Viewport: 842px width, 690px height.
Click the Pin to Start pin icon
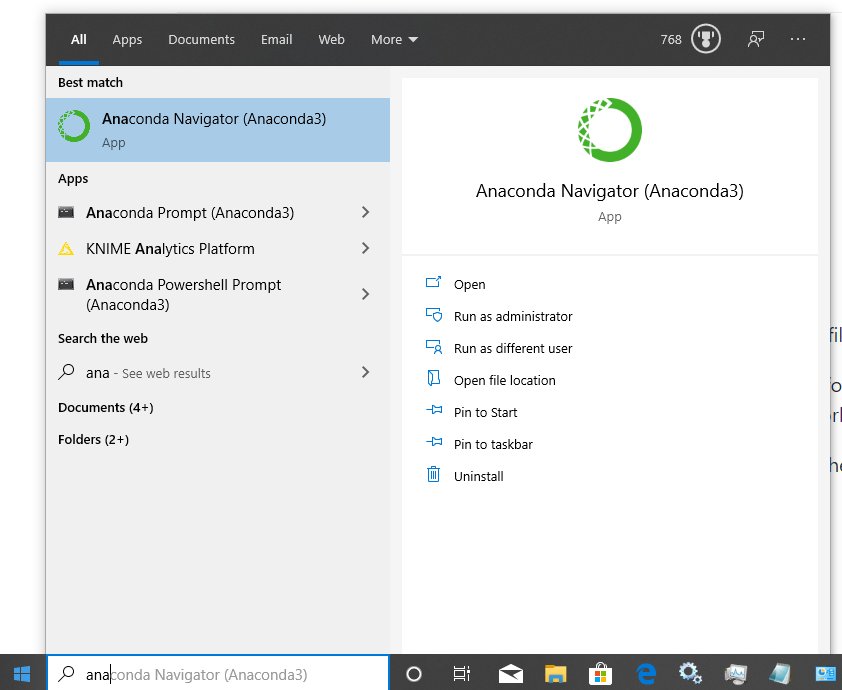click(x=434, y=411)
